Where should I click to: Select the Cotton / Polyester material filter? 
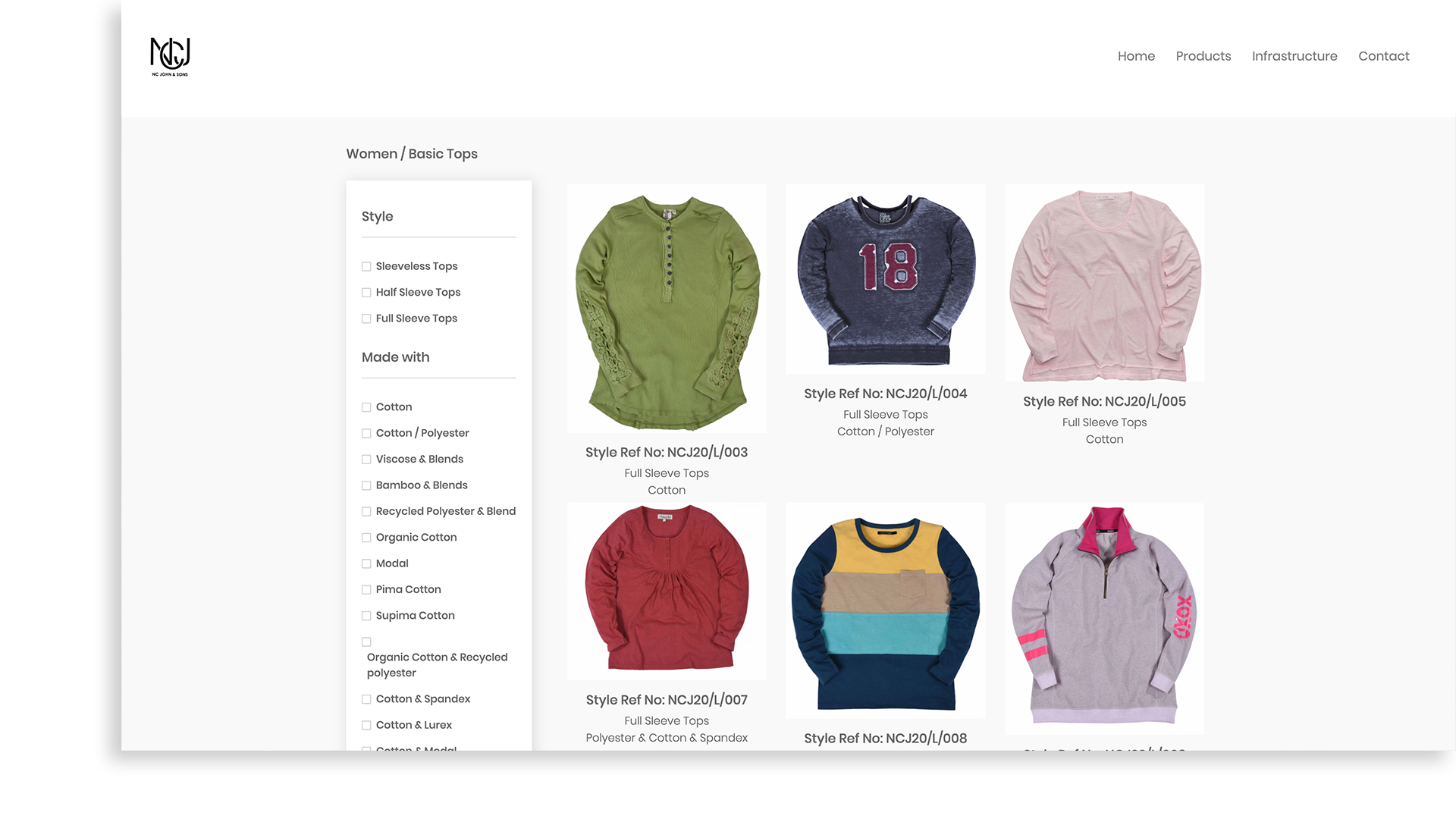tap(366, 433)
